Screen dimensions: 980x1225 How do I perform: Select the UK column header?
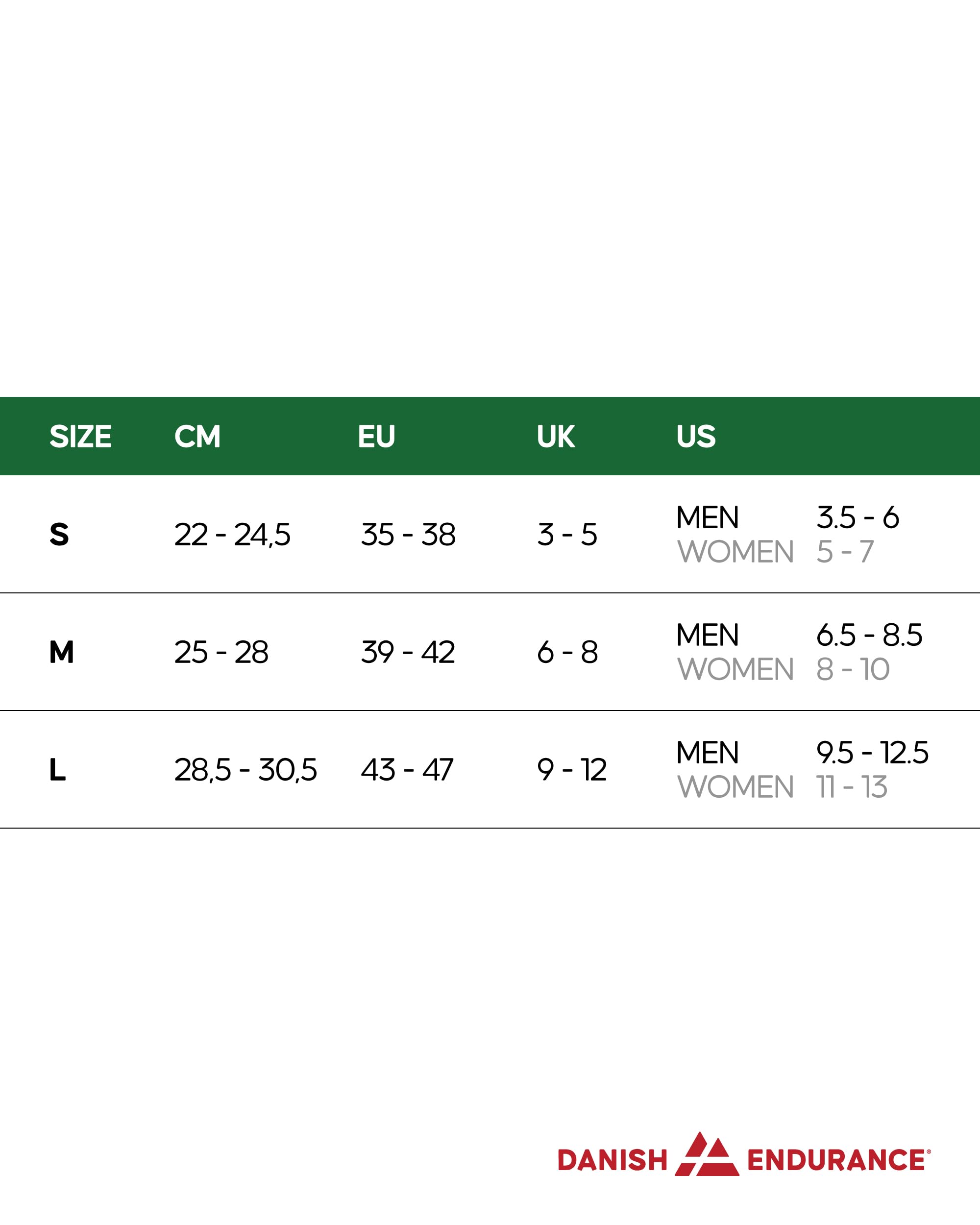556,437
